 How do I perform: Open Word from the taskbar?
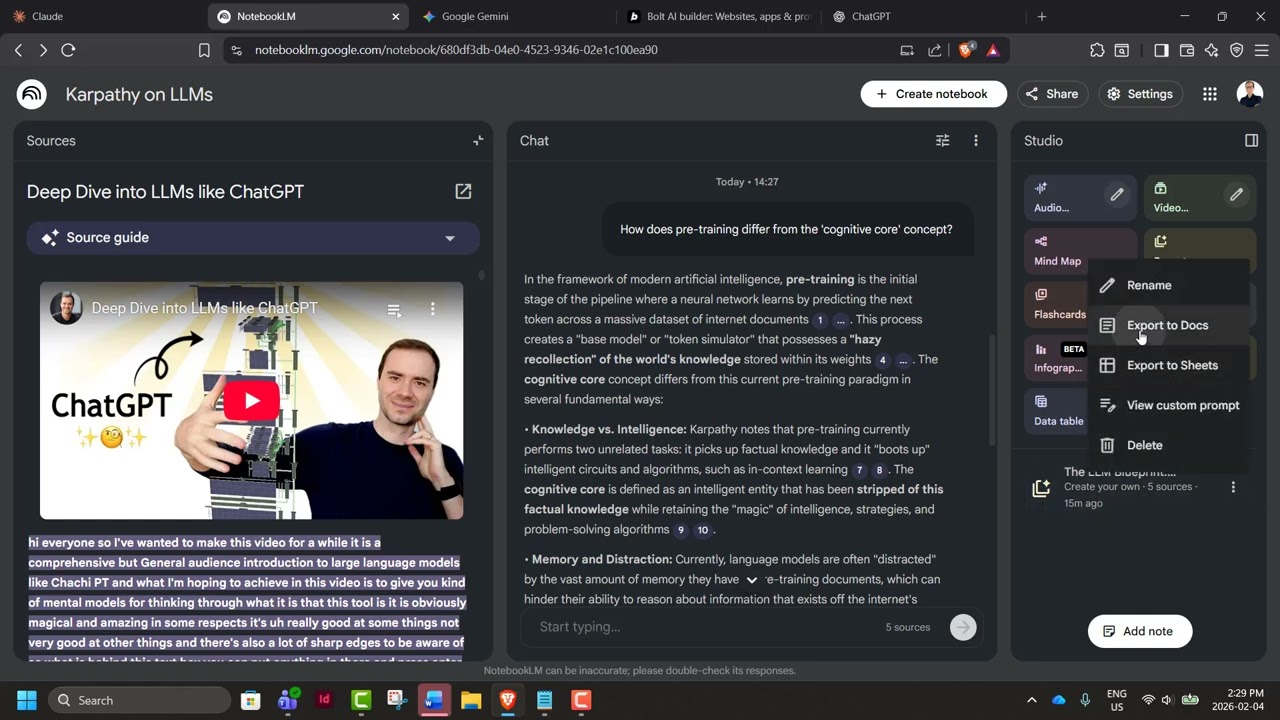pyautogui.click(x=434, y=700)
